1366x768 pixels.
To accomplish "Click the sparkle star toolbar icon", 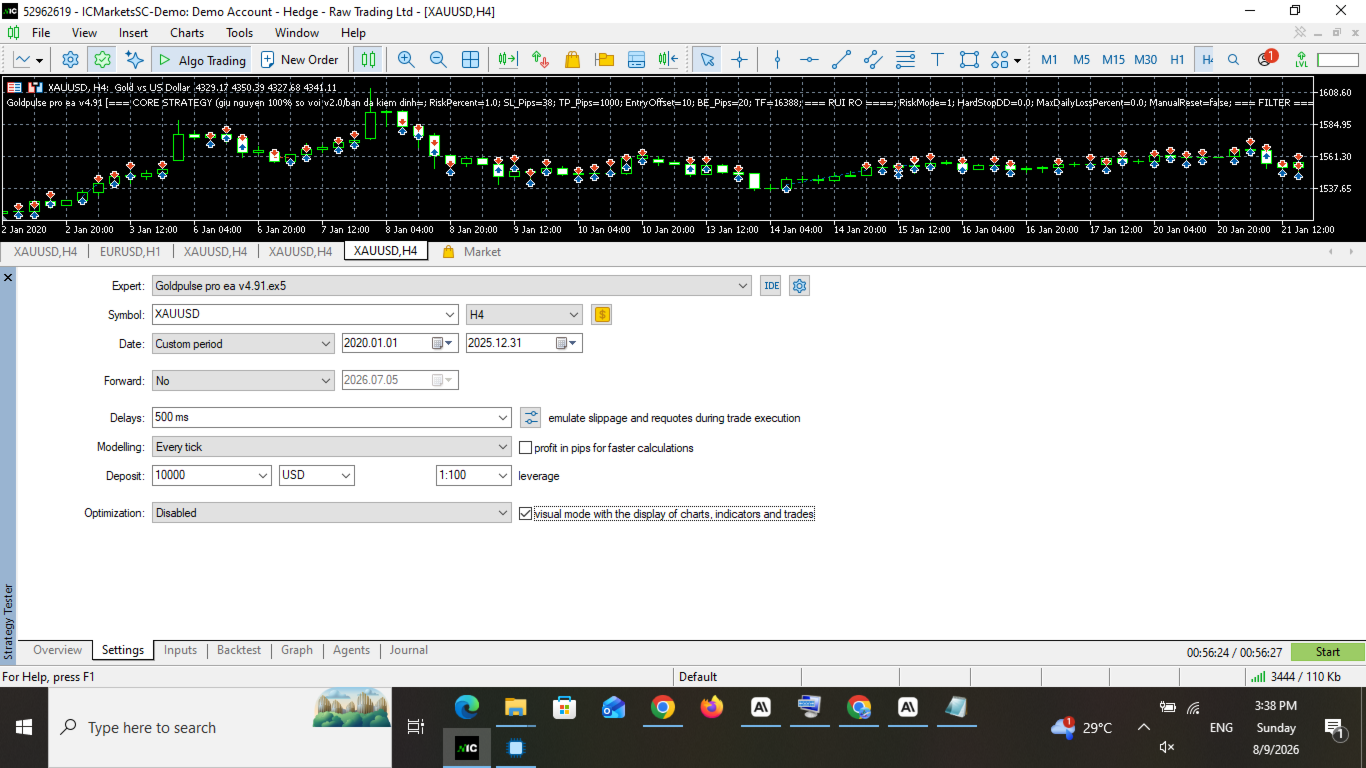I will (134, 59).
